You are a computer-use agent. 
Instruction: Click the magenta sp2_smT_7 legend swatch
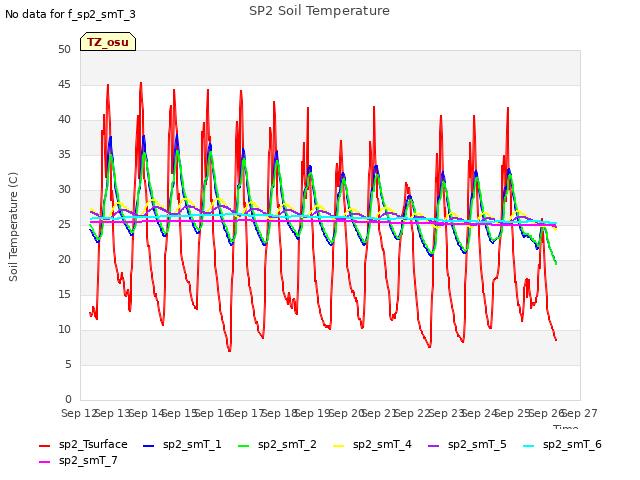pos(44,462)
